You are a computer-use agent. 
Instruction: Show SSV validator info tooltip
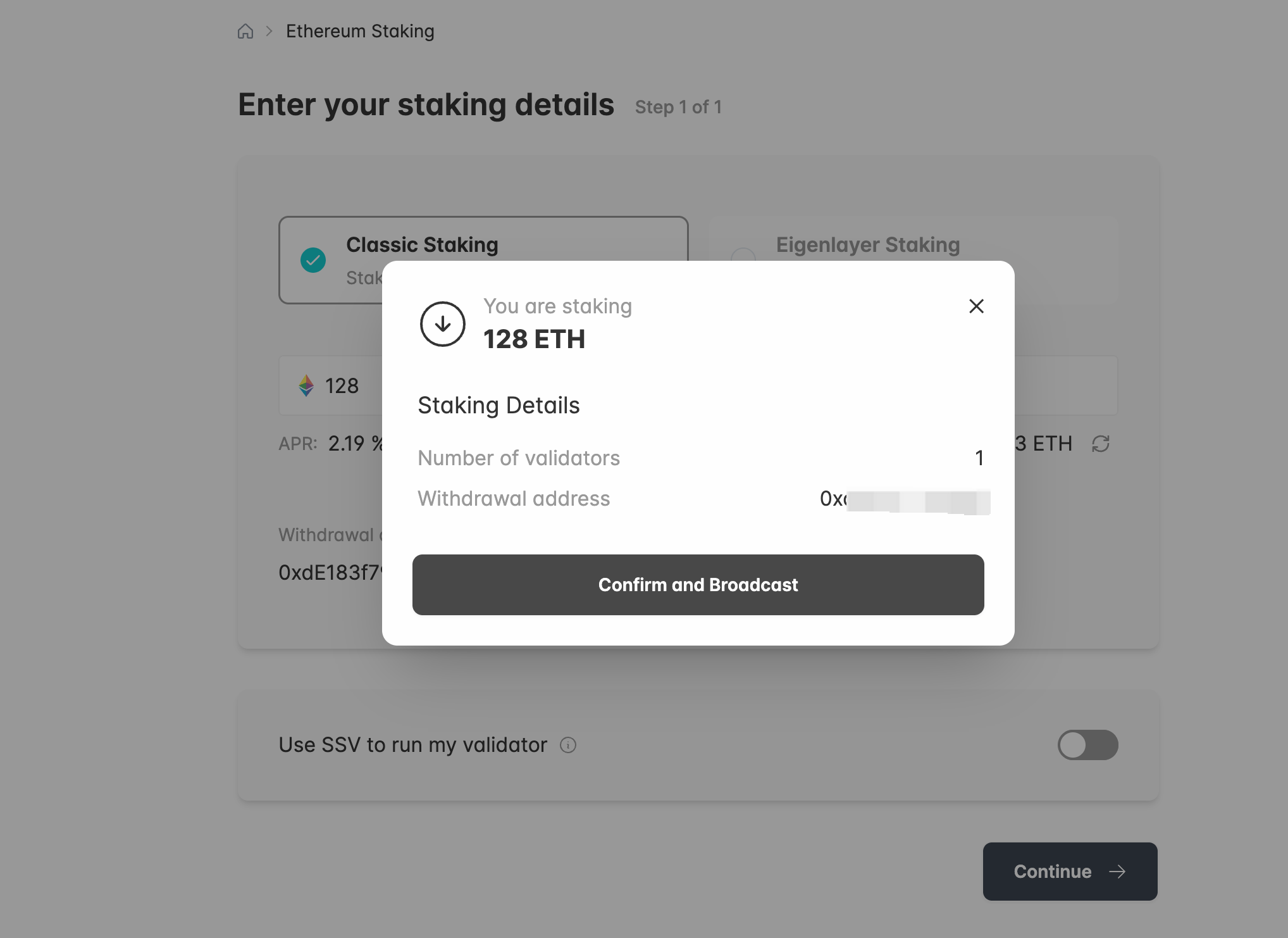tap(568, 745)
